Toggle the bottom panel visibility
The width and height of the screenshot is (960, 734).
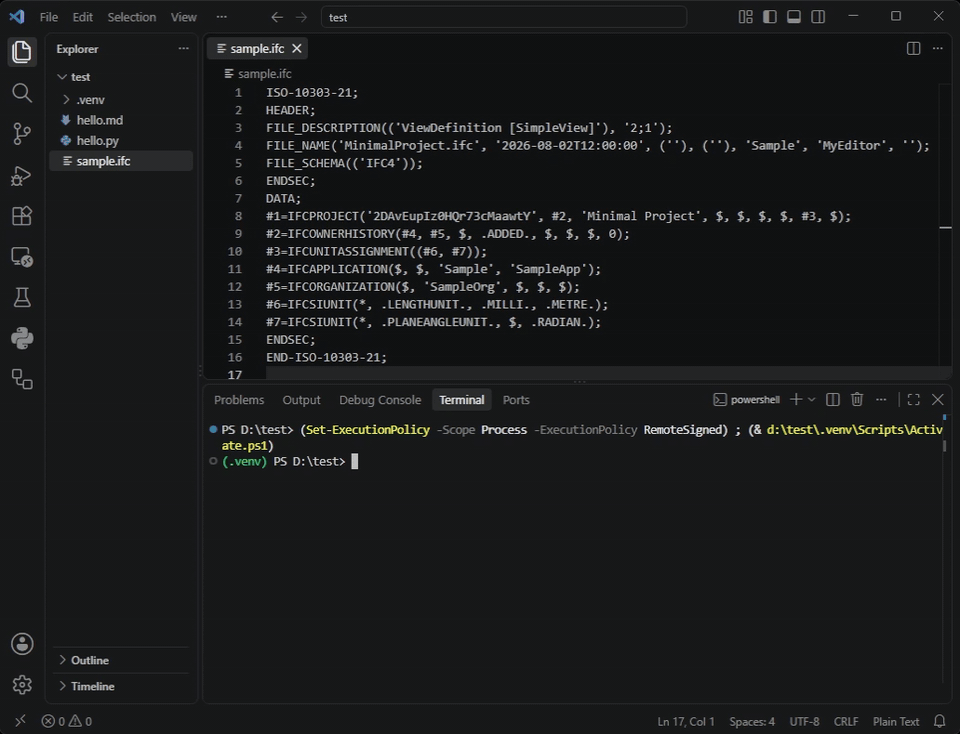[793, 17]
